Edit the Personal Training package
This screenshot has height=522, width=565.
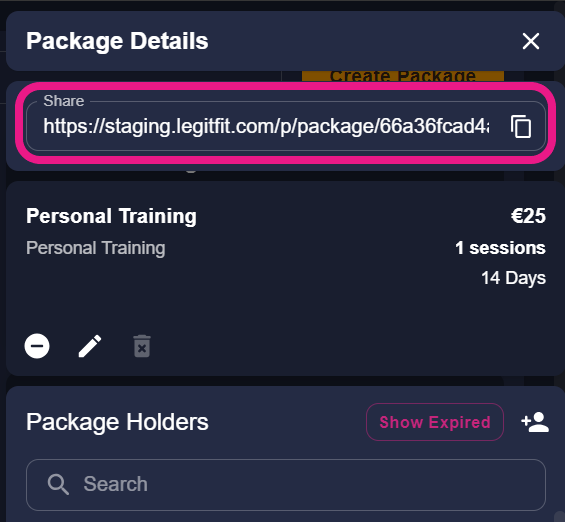click(90, 346)
